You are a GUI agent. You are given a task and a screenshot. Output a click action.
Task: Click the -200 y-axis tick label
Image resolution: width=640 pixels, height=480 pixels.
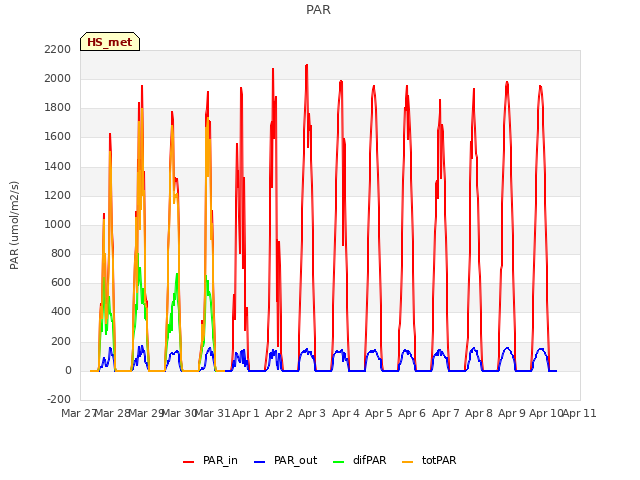pyautogui.click(x=59, y=399)
